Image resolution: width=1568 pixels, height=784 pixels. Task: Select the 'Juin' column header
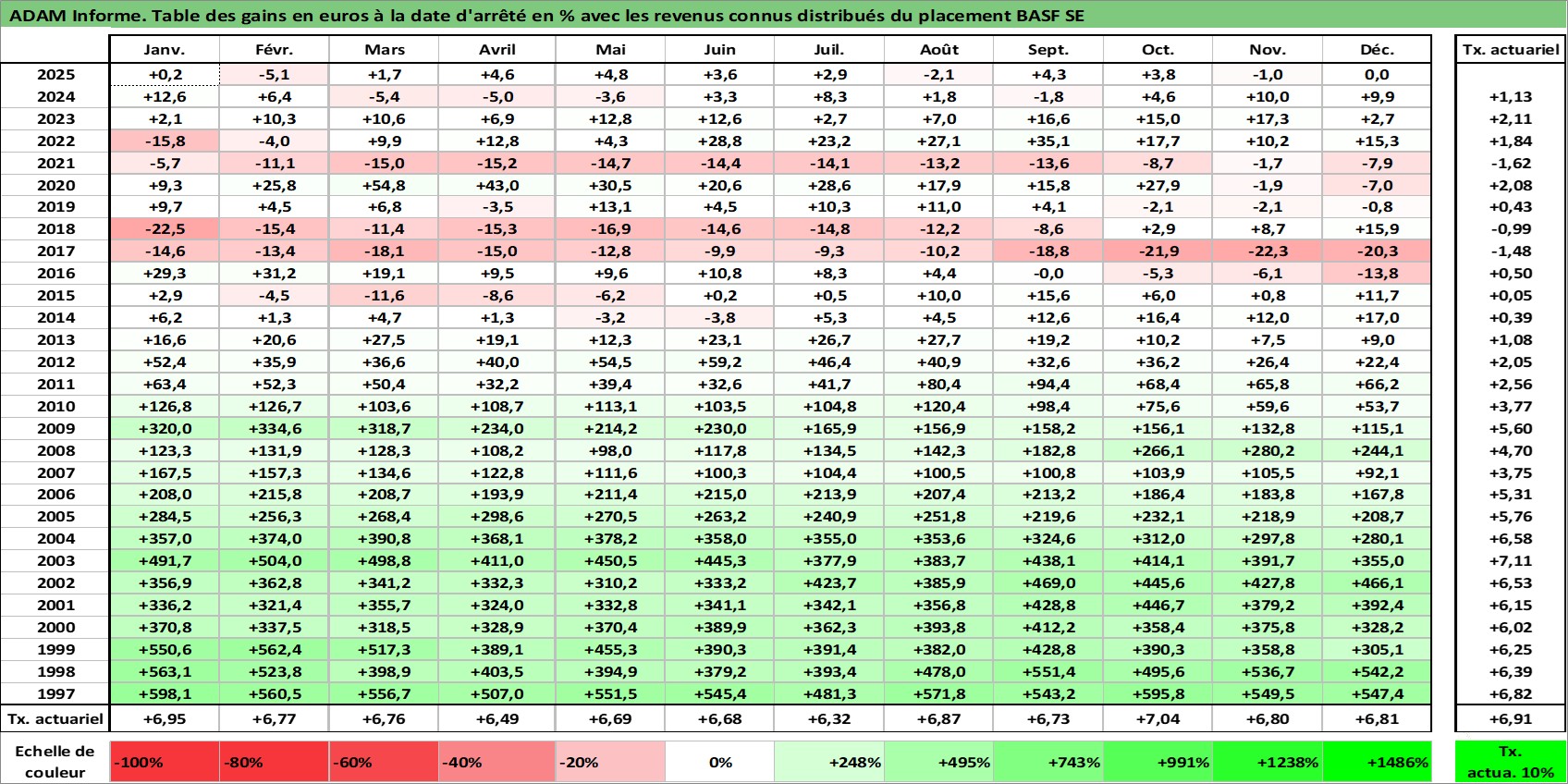pyautogui.click(x=720, y=49)
